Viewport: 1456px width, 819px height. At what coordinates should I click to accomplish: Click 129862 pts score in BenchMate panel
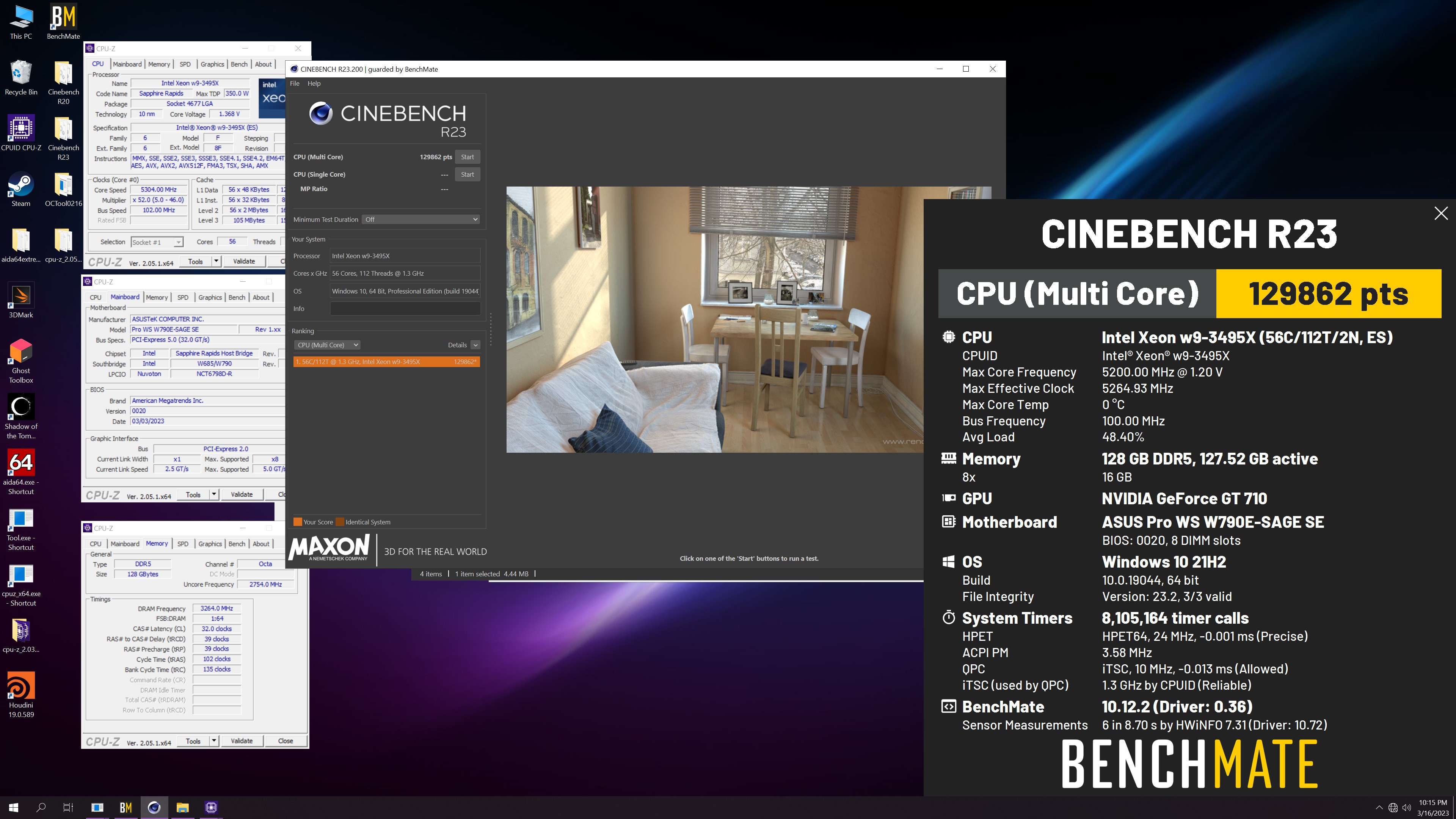click(1328, 293)
